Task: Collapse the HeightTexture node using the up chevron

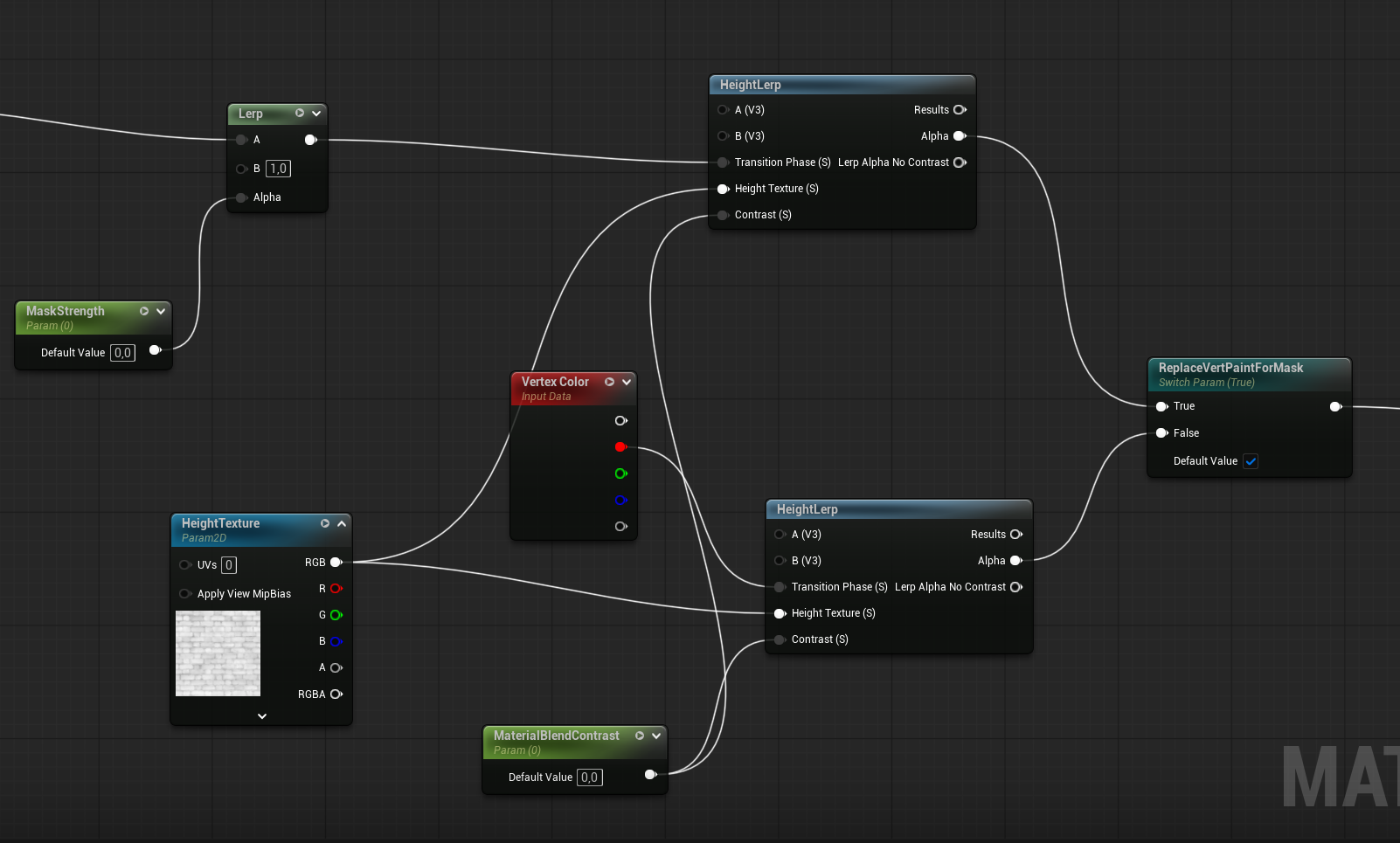Action: [342, 523]
